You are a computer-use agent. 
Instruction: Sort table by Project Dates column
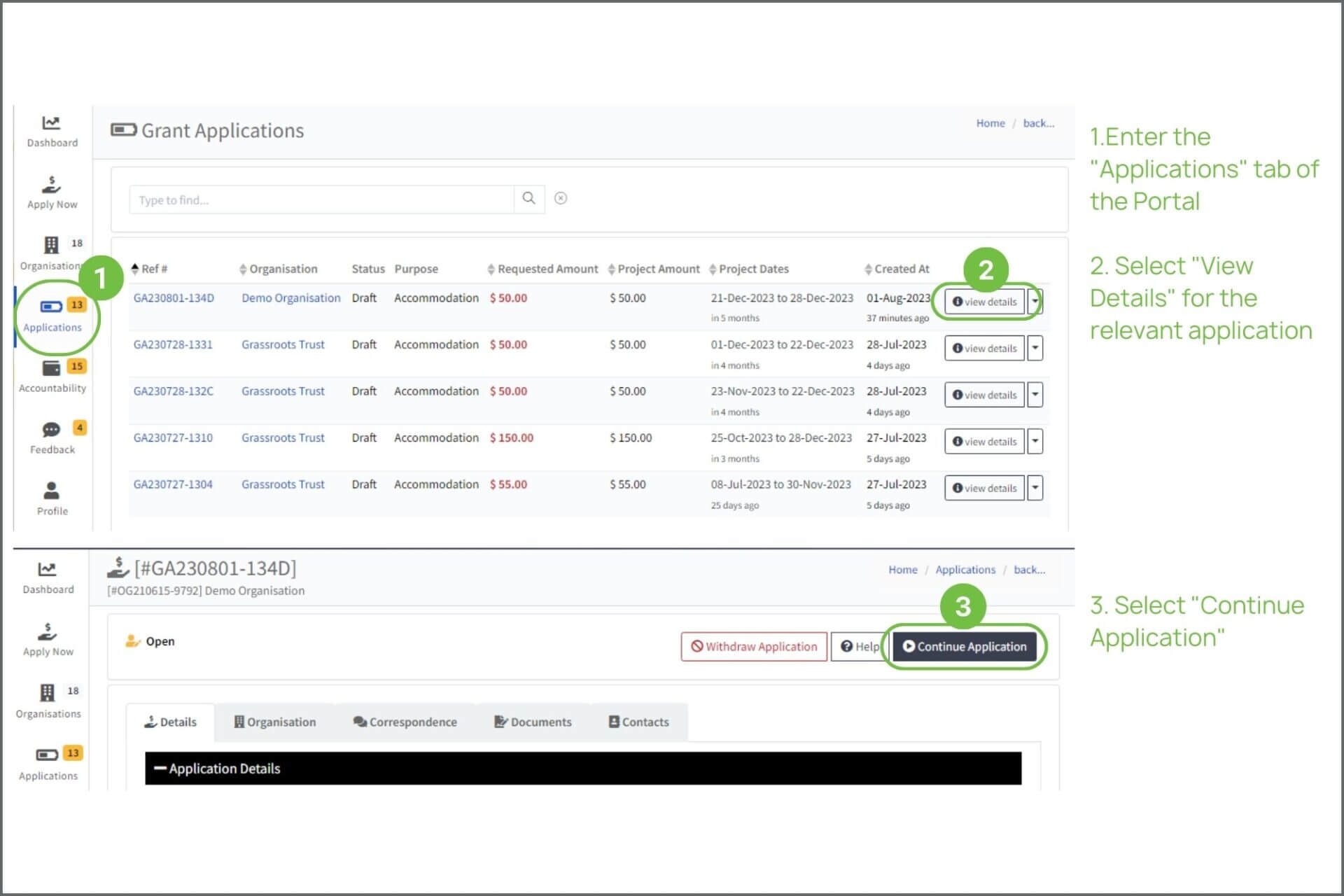tap(748, 269)
